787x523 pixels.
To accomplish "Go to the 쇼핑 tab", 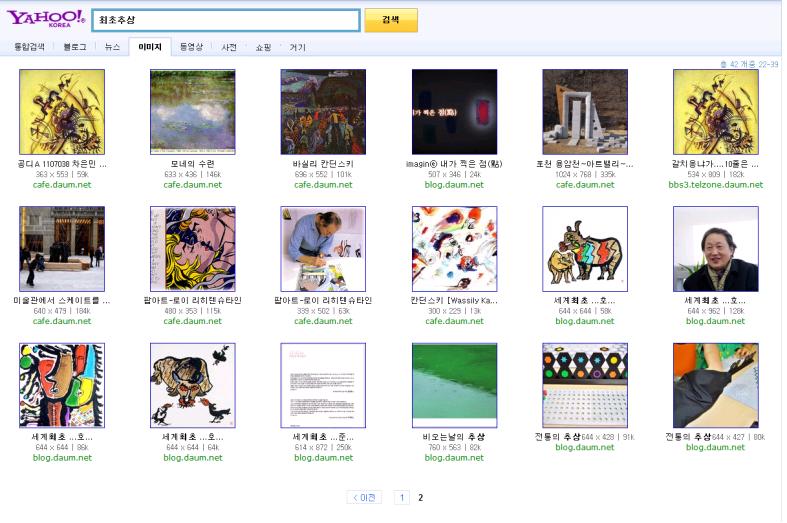I will pyautogui.click(x=263, y=47).
